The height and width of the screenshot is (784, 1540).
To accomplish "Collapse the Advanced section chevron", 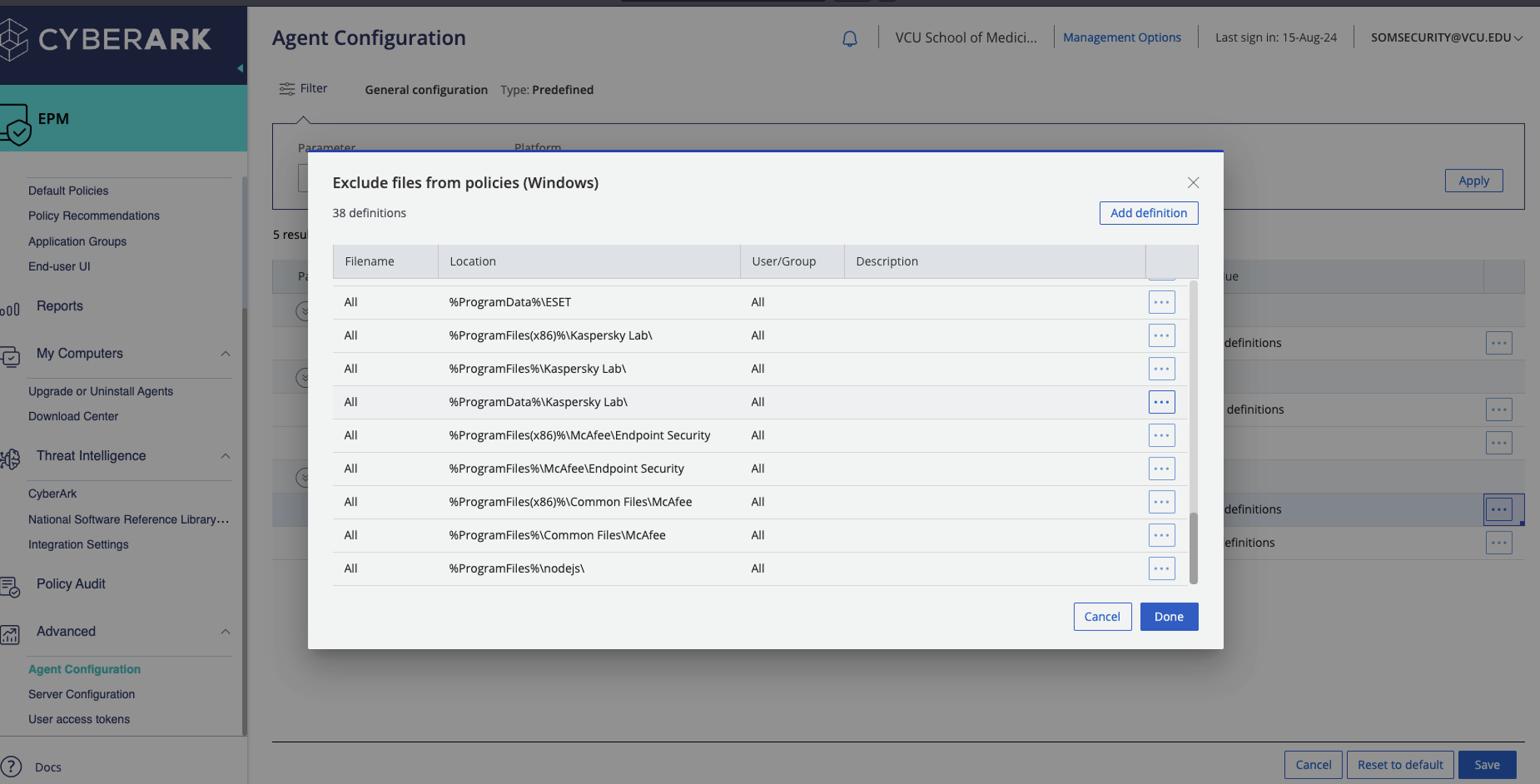I will (225, 632).
